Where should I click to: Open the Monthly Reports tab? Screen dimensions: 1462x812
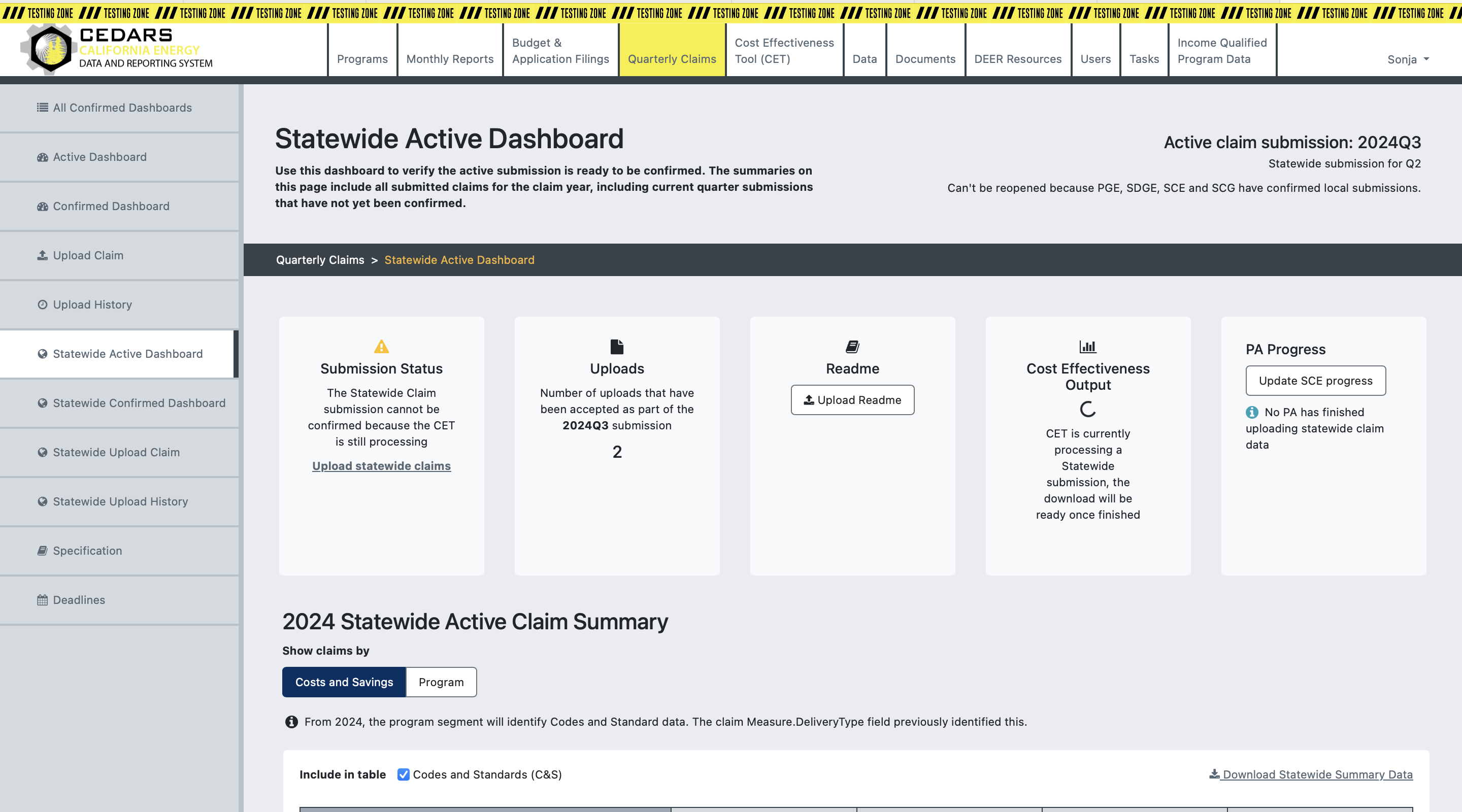(449, 59)
